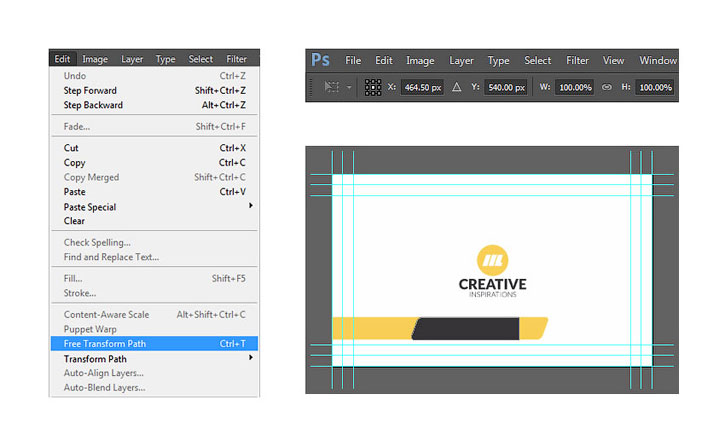Open the Select menu in the right menu bar
This screenshot has width=725, height=446.
coord(537,61)
